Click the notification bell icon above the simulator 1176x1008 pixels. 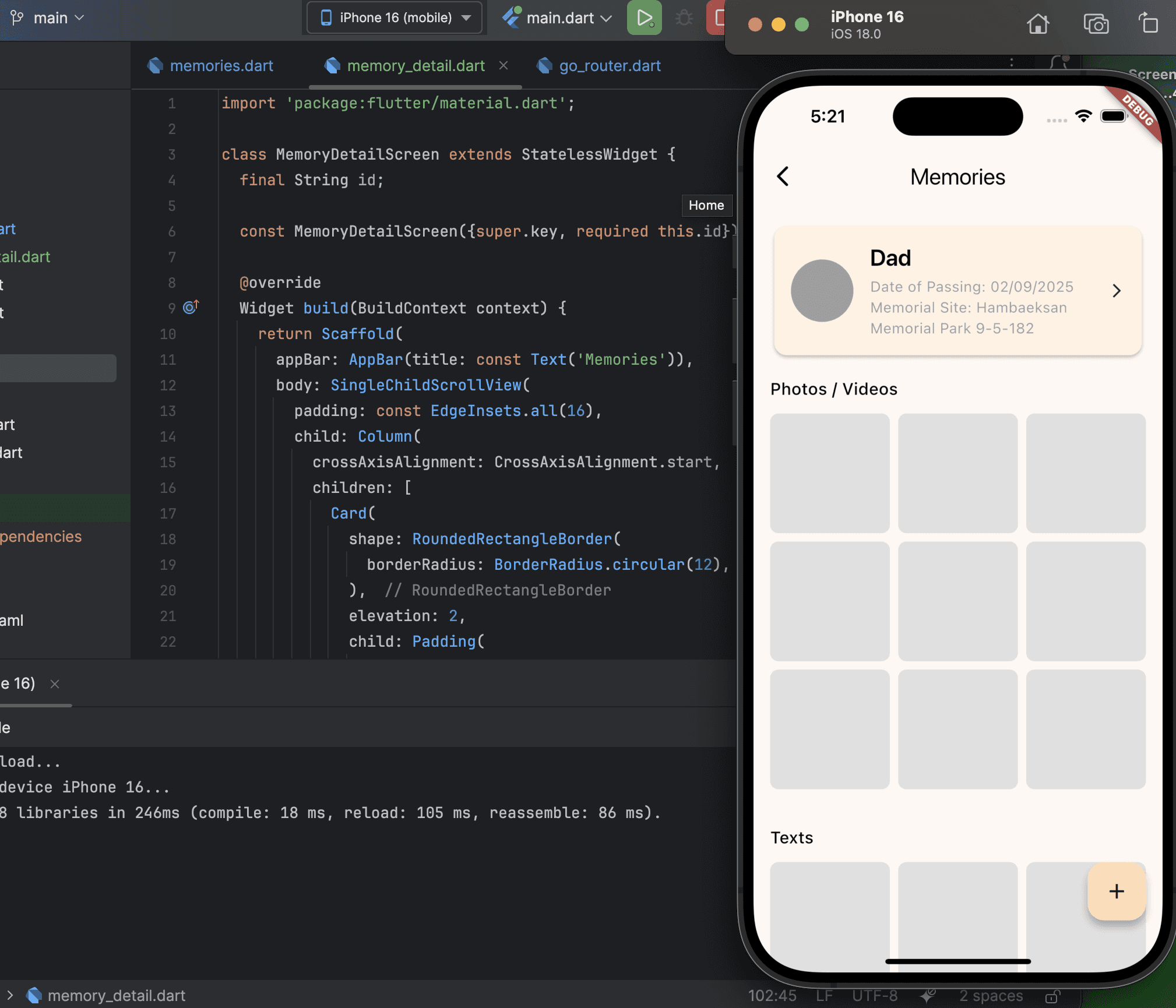click(x=1059, y=63)
